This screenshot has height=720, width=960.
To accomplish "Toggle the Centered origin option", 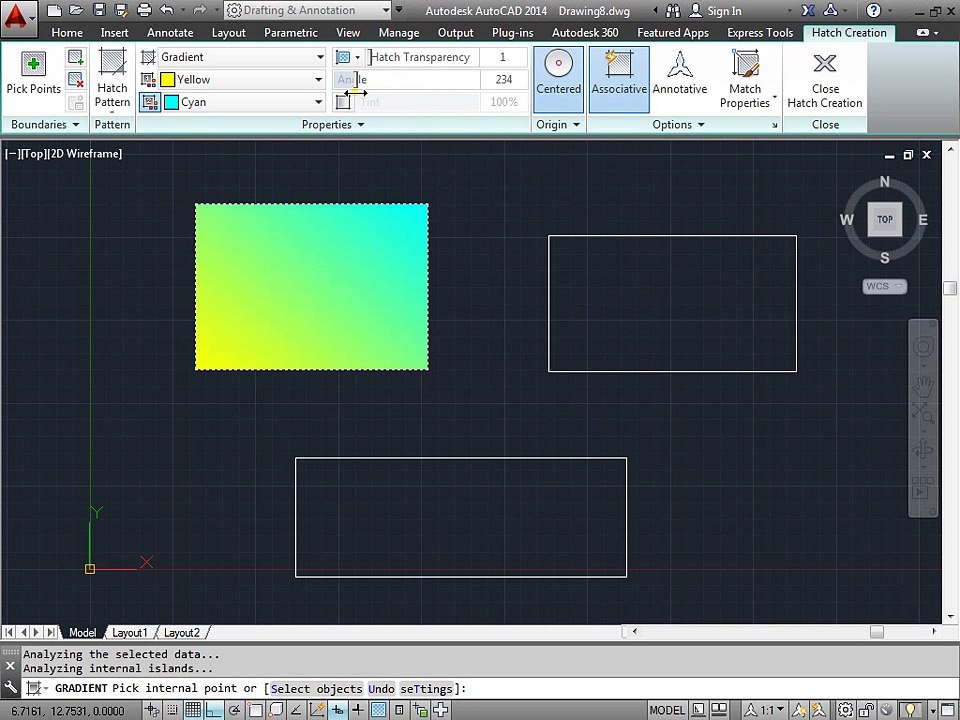I will click(558, 78).
